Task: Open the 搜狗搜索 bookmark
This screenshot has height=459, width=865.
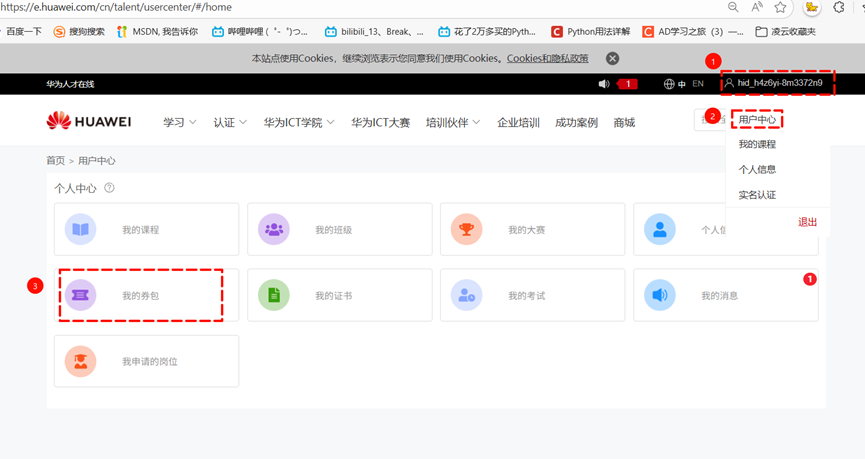Action: (x=79, y=31)
